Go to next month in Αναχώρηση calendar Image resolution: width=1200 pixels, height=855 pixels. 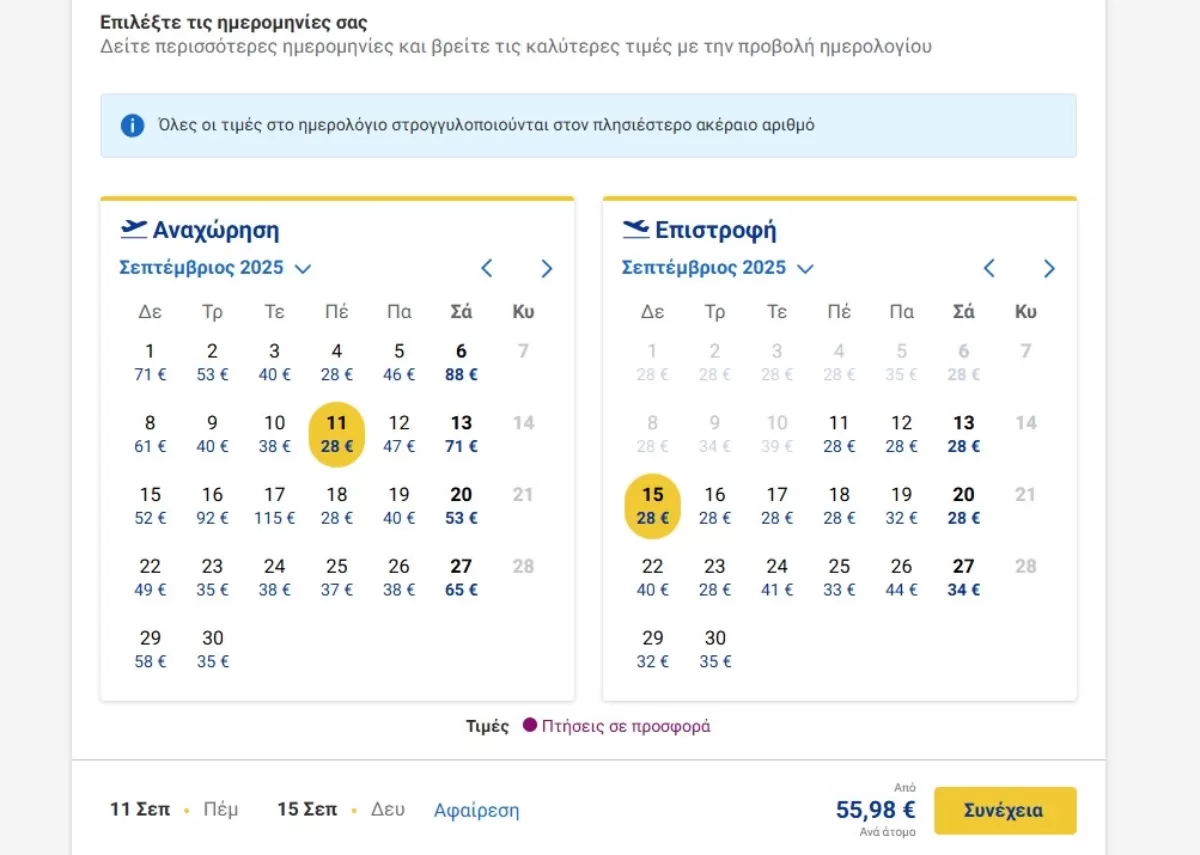tap(546, 268)
